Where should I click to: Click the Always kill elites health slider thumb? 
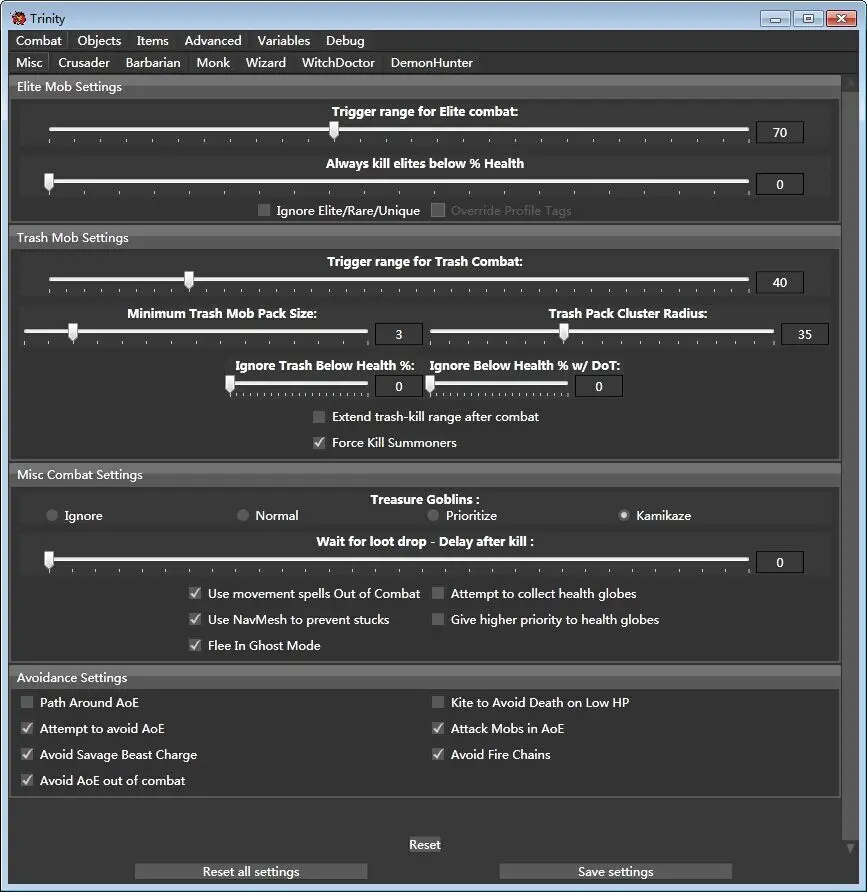point(49,183)
